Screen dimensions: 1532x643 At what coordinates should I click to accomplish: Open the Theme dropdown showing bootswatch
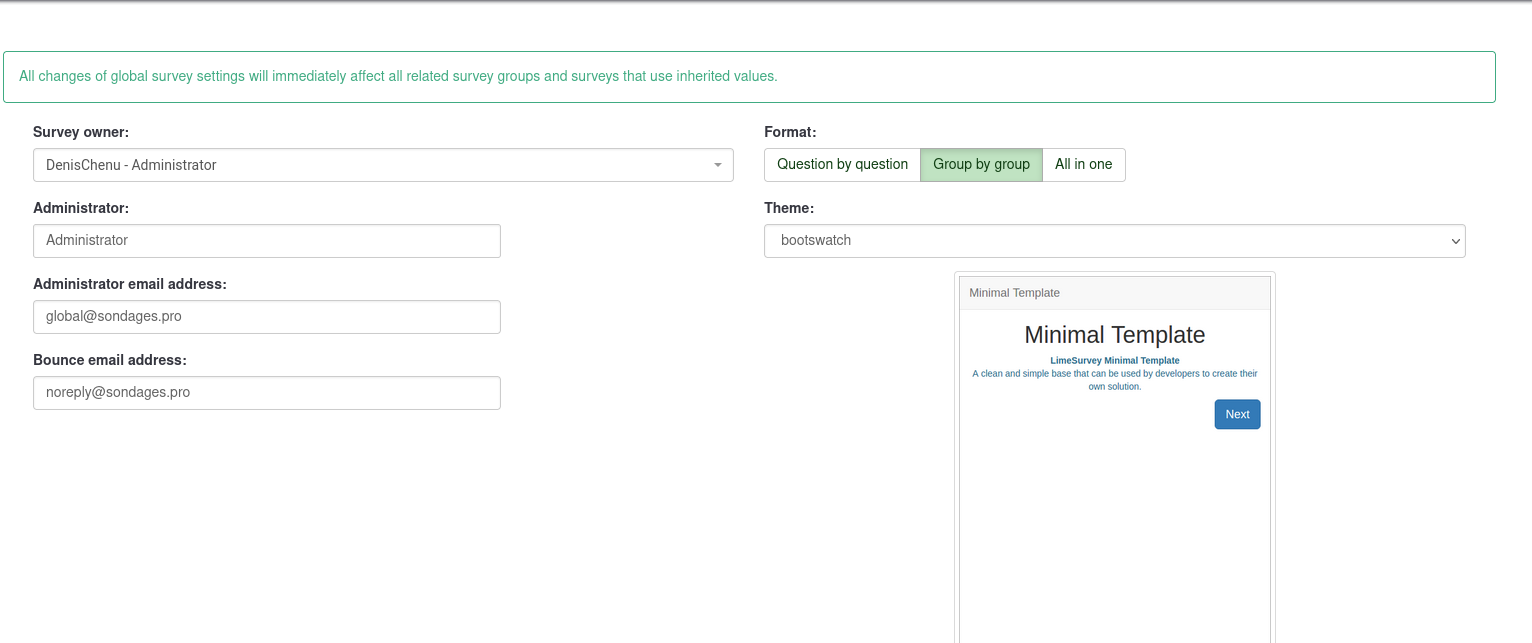point(1113,241)
